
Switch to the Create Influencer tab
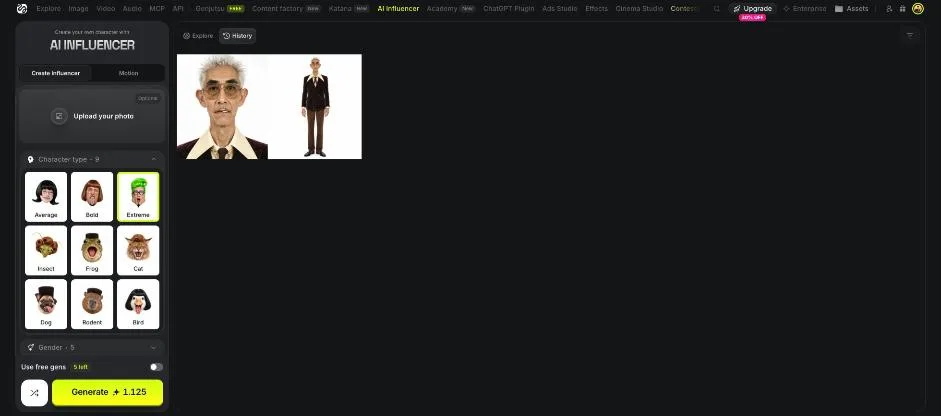(x=55, y=73)
